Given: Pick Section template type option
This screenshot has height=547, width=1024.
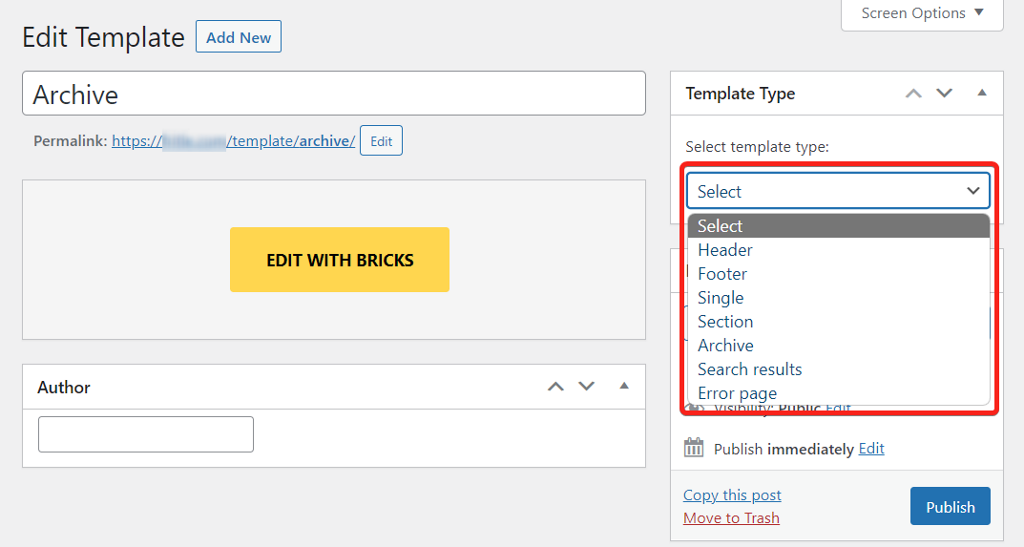Looking at the screenshot, I should [x=725, y=322].
